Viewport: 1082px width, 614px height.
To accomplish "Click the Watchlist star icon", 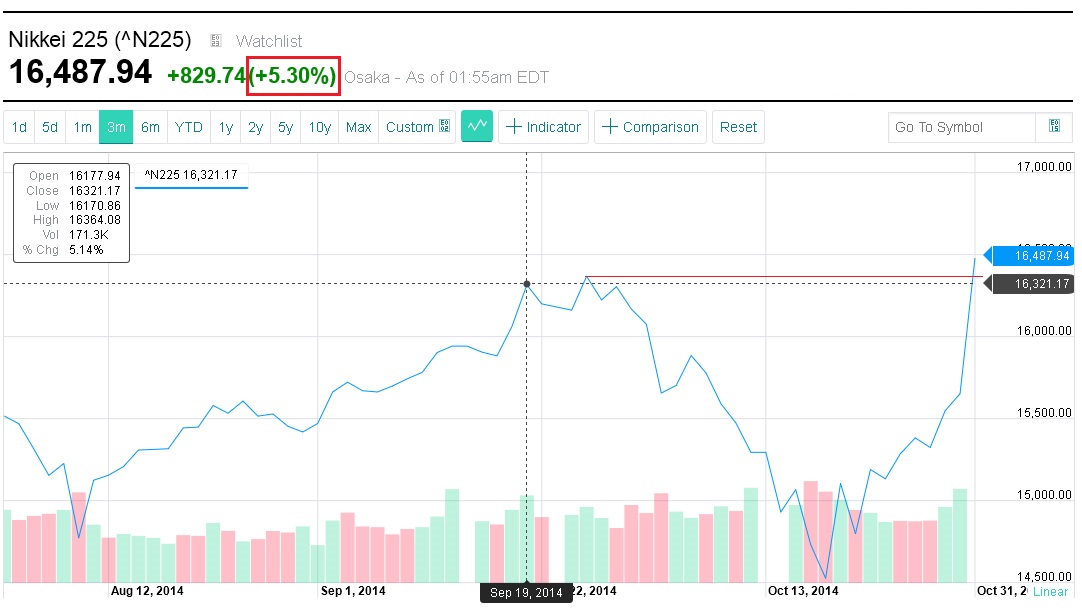I will tap(215, 41).
